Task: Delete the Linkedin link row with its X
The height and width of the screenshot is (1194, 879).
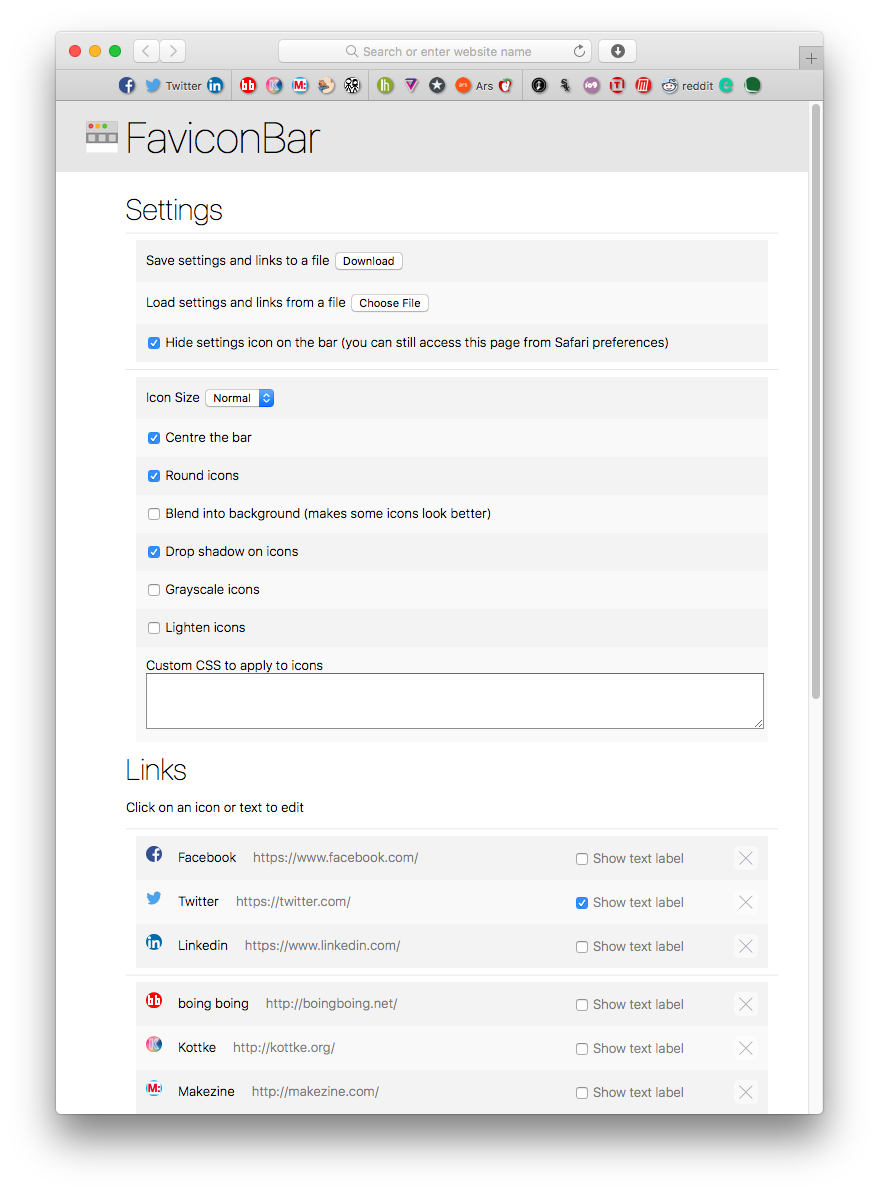Action: pos(746,947)
